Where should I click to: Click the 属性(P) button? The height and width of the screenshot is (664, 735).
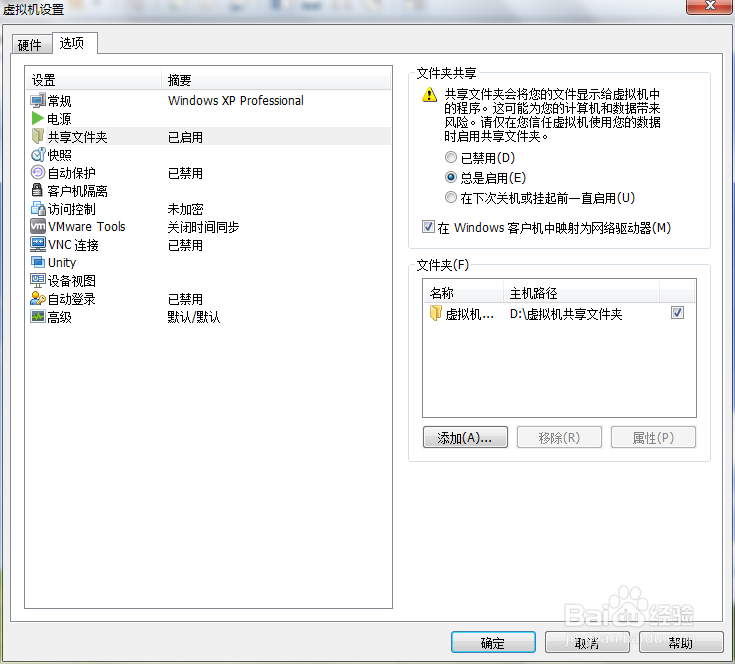click(653, 437)
